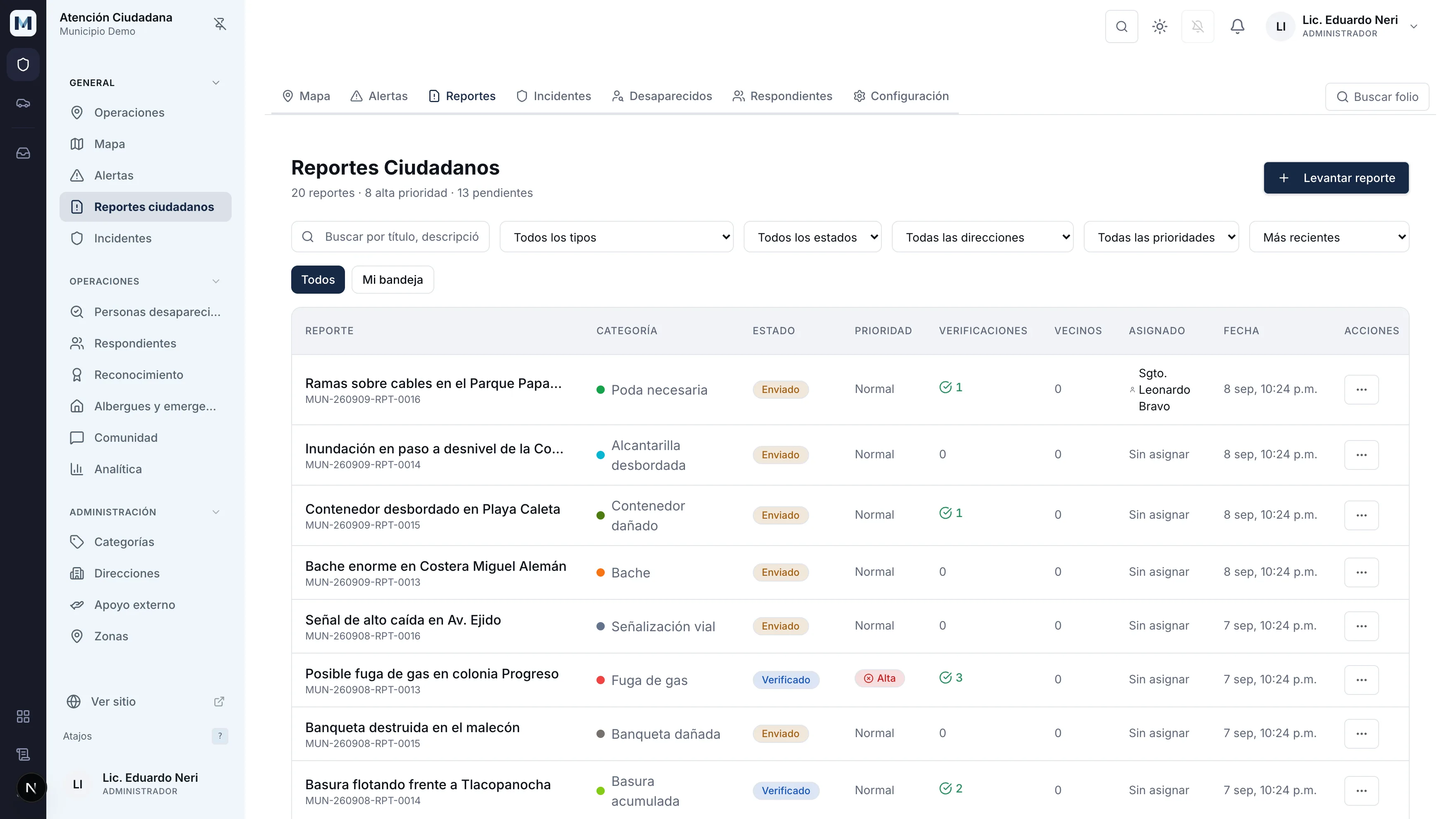Viewport: 1456px width, 819px height.
Task: Switch to the Alertas top tab
Action: (379, 96)
